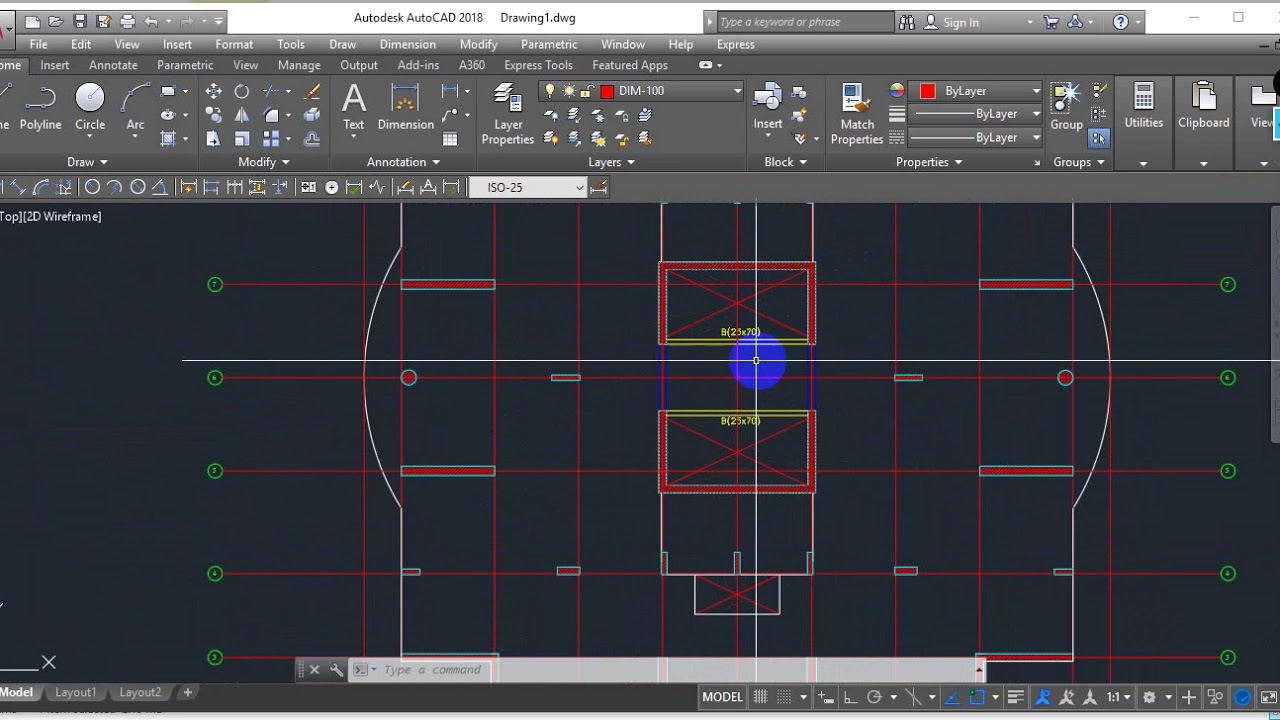
Task: Toggle drawing grid display in status bar
Action: click(x=761, y=697)
